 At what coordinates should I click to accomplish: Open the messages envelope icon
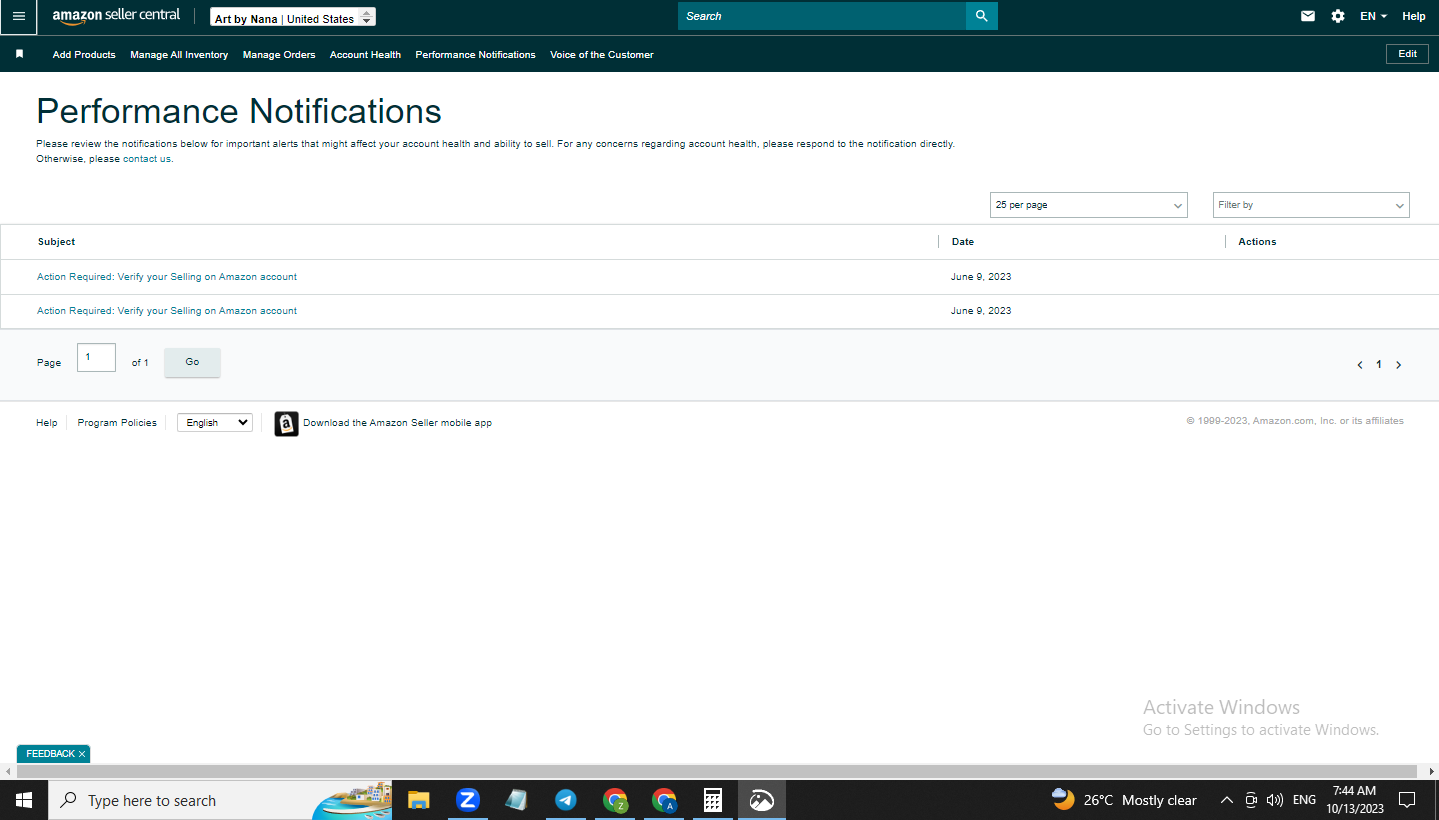coord(1308,16)
